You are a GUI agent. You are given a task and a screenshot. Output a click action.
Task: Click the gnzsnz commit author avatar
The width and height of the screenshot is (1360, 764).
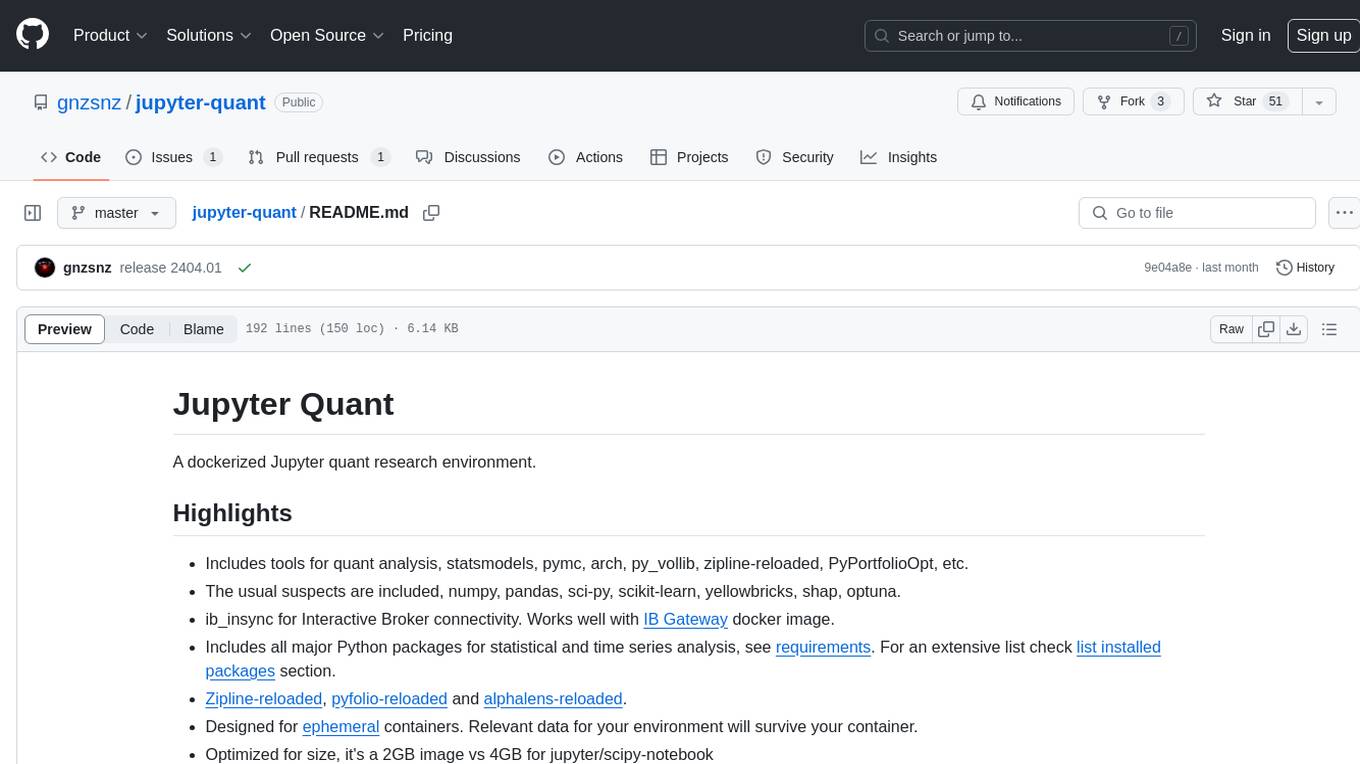44,268
